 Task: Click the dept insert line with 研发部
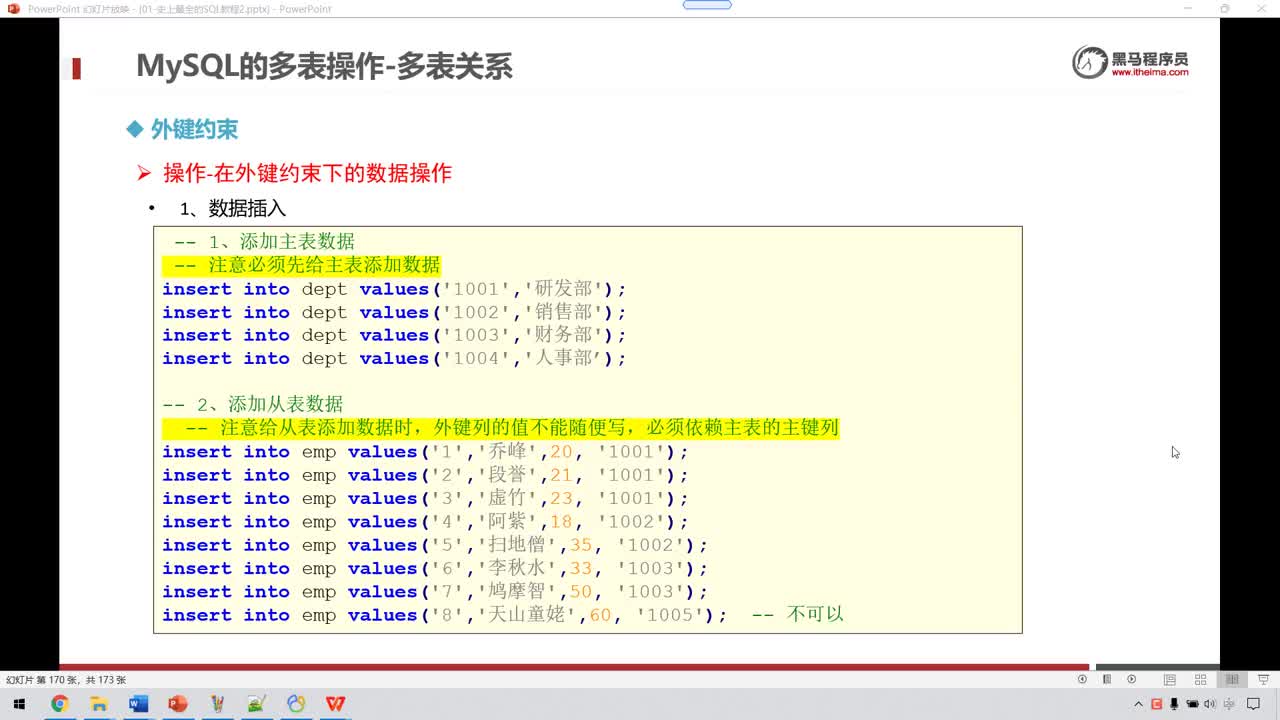[x=394, y=289]
